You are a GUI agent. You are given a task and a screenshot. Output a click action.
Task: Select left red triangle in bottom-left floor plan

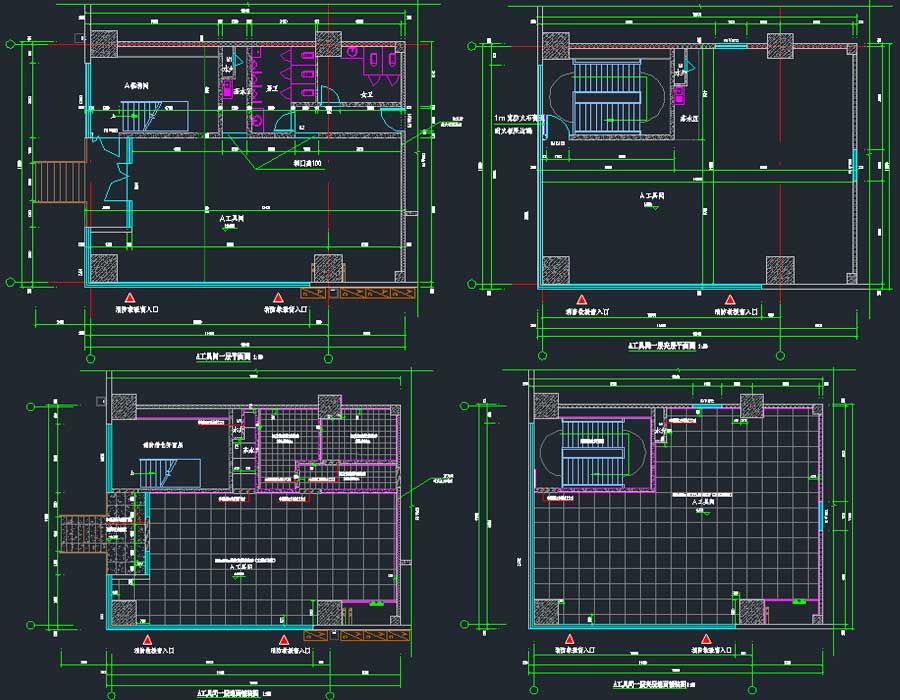click(147, 638)
